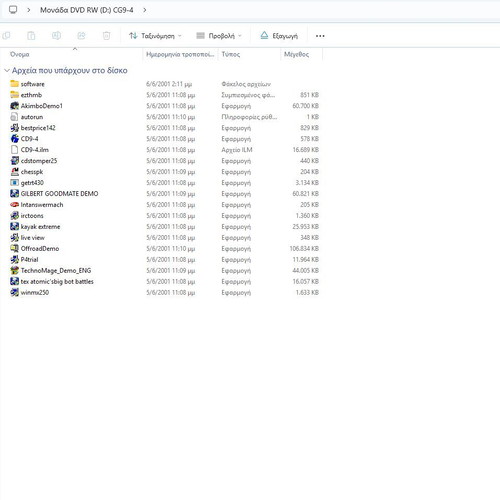Select the cdstomper25 application icon
This screenshot has width=500, height=500.
(14, 161)
